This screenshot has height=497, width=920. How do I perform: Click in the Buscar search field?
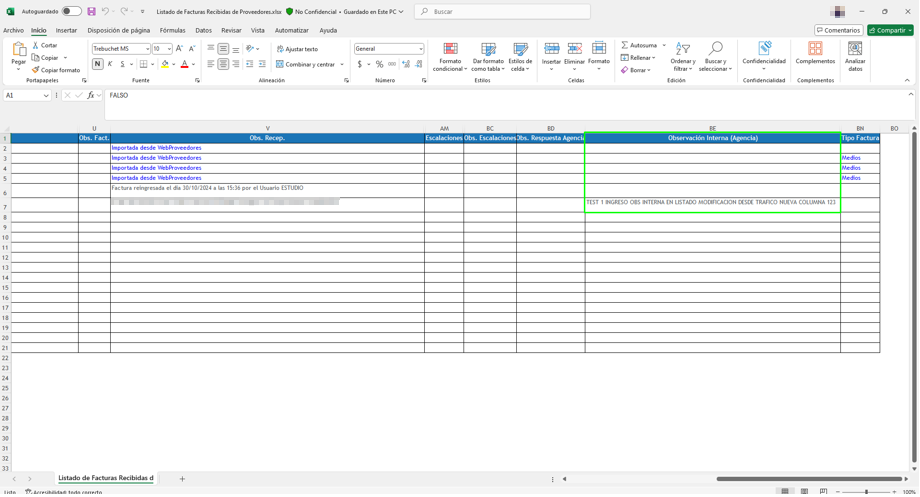coord(505,12)
